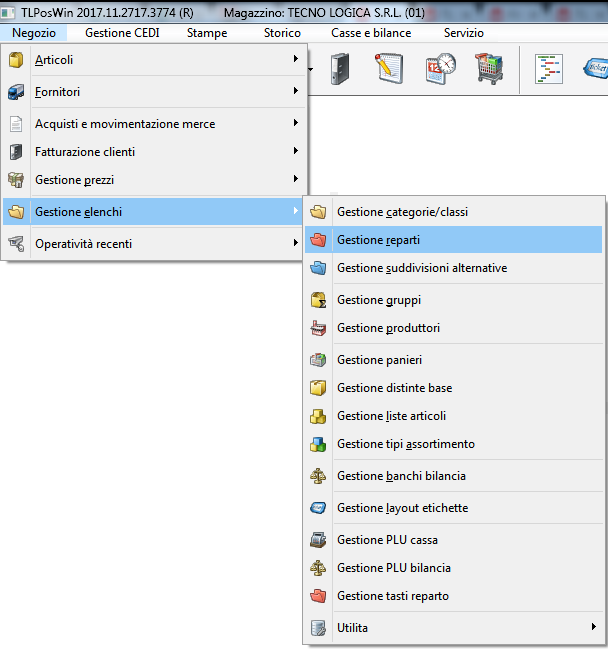Image resolution: width=609 pixels, height=650 pixels.
Task: Open the notepad with pencil toolbar icon
Action: 389,69
